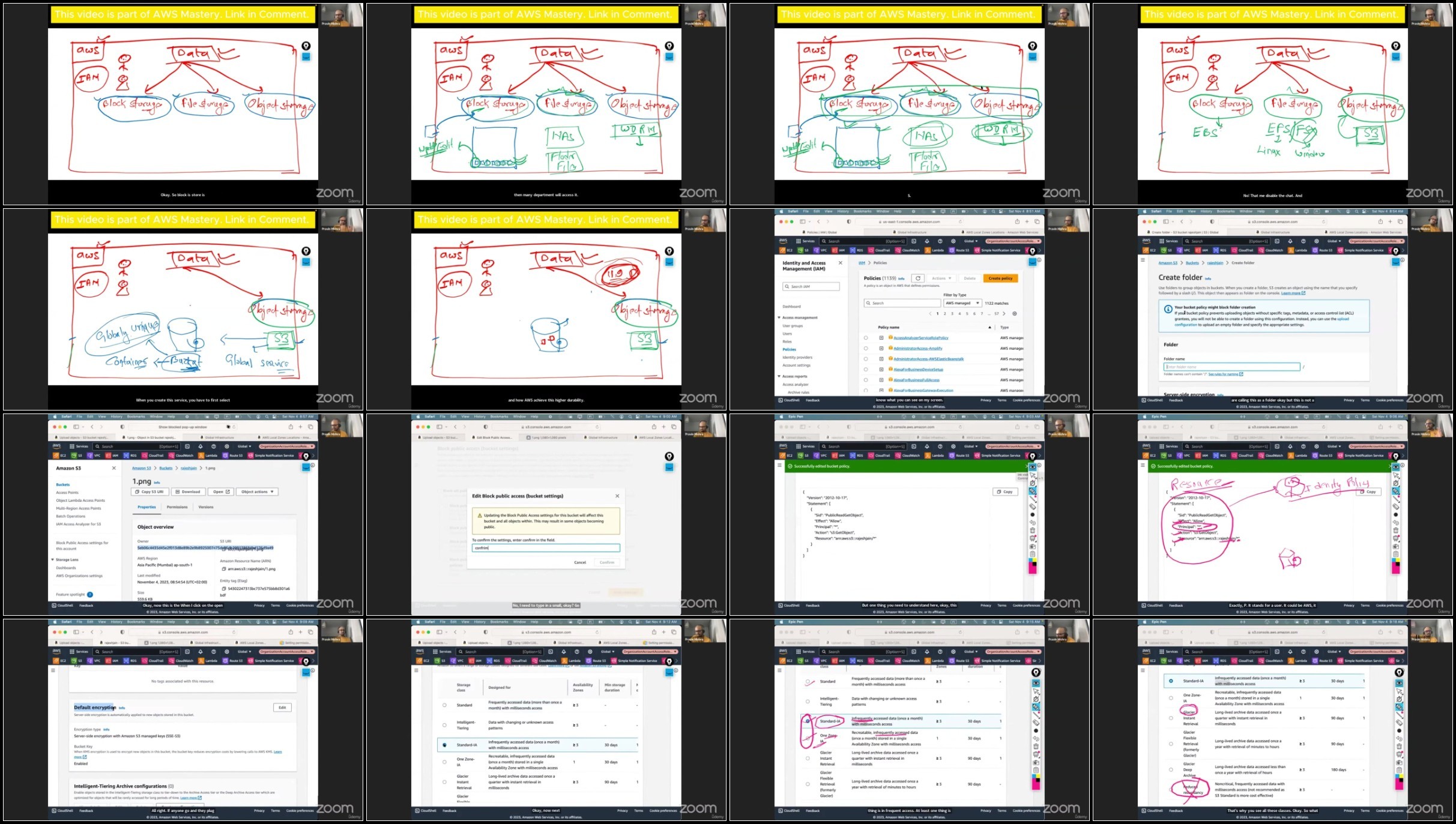Select the Epic Pen cursor tool in the plain JSON policy frame
This screenshot has height=824, width=1456.
click(1033, 475)
